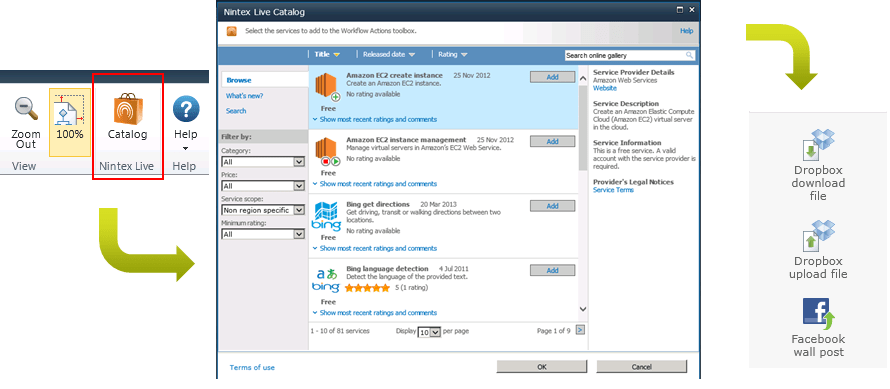Screen dimensions: 890x389
Task: Click the Amazon EC2 instance management title
Action: [x=406, y=140]
